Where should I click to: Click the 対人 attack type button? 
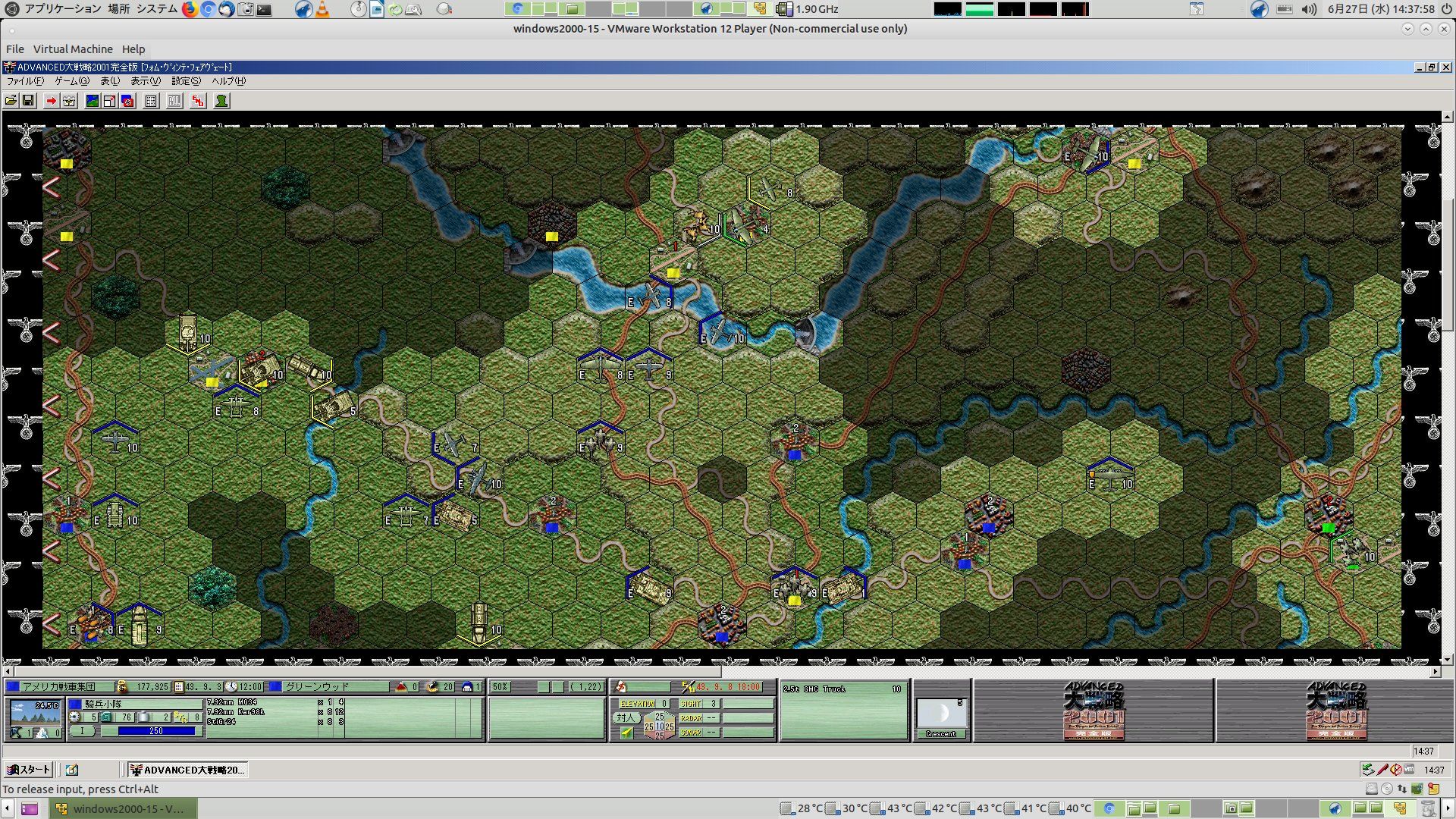pyautogui.click(x=625, y=717)
